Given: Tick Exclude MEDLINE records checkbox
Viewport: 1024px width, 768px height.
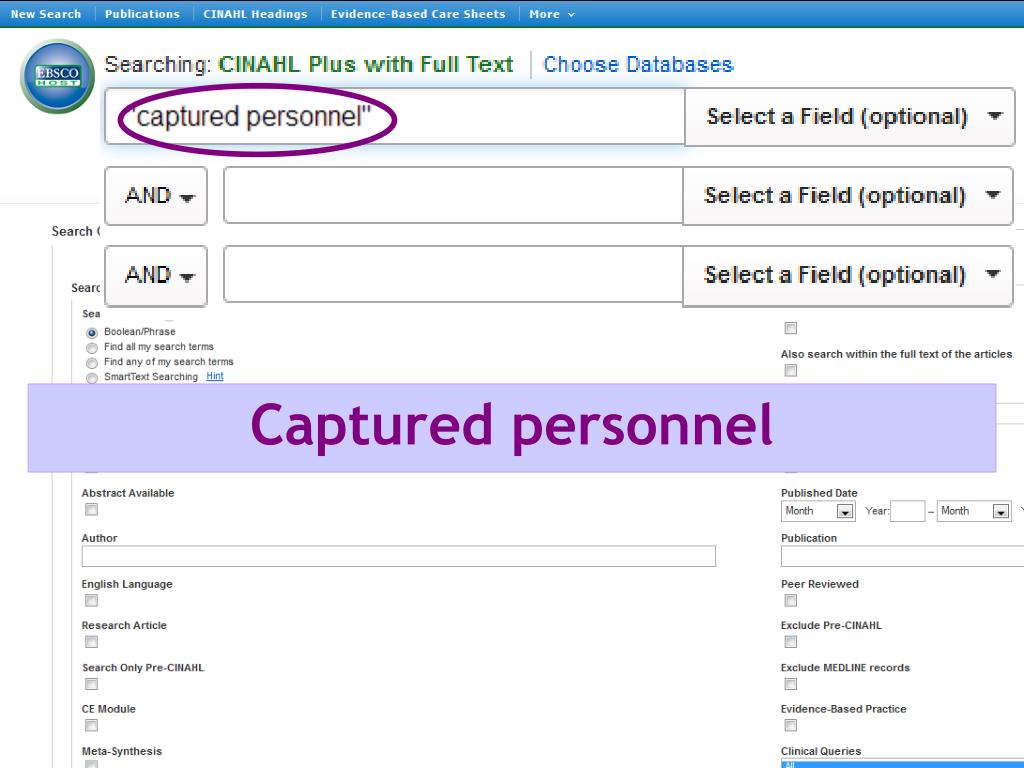Looking at the screenshot, I should click(791, 684).
